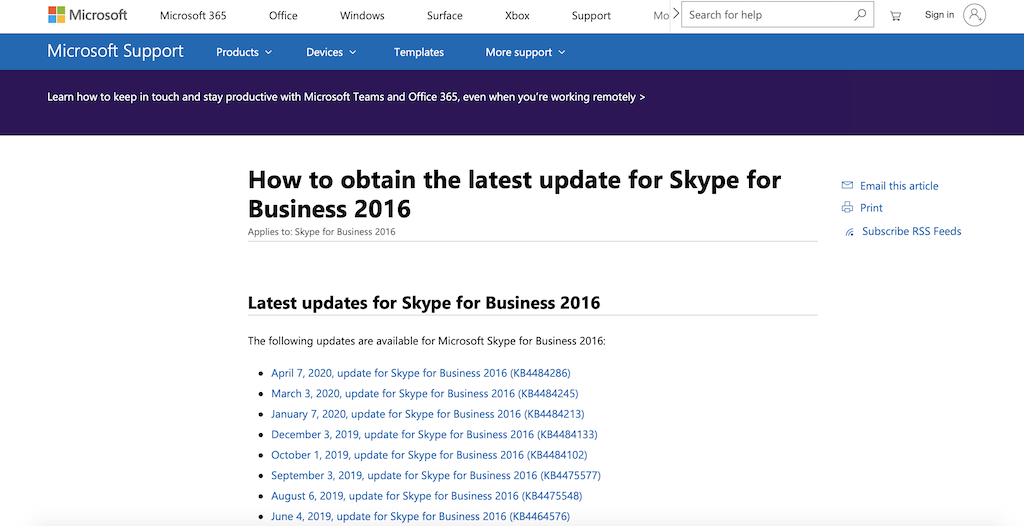
Task: Expand the Devices dropdown
Action: click(331, 52)
